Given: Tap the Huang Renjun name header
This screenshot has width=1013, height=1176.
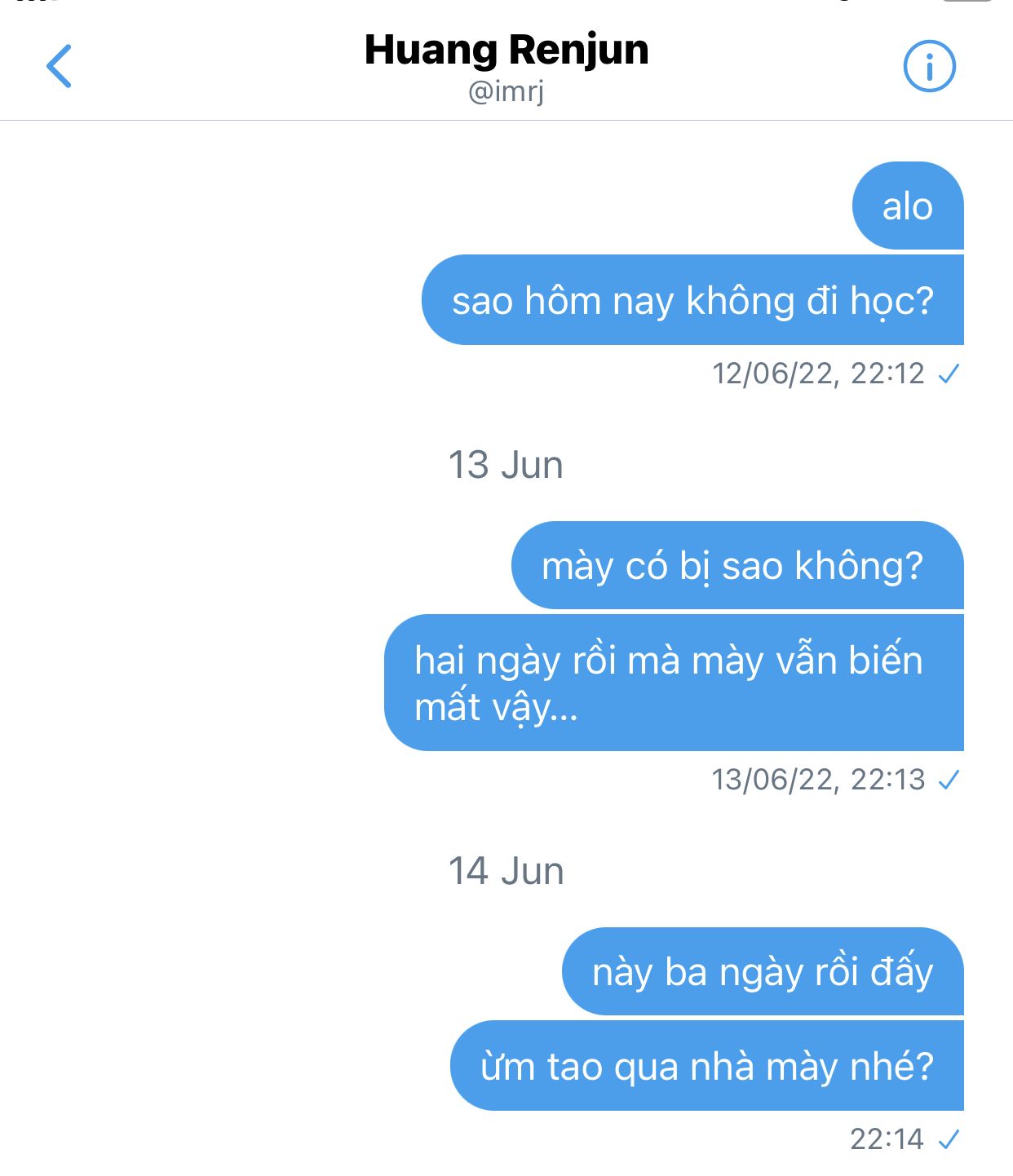Looking at the screenshot, I should point(506,50).
